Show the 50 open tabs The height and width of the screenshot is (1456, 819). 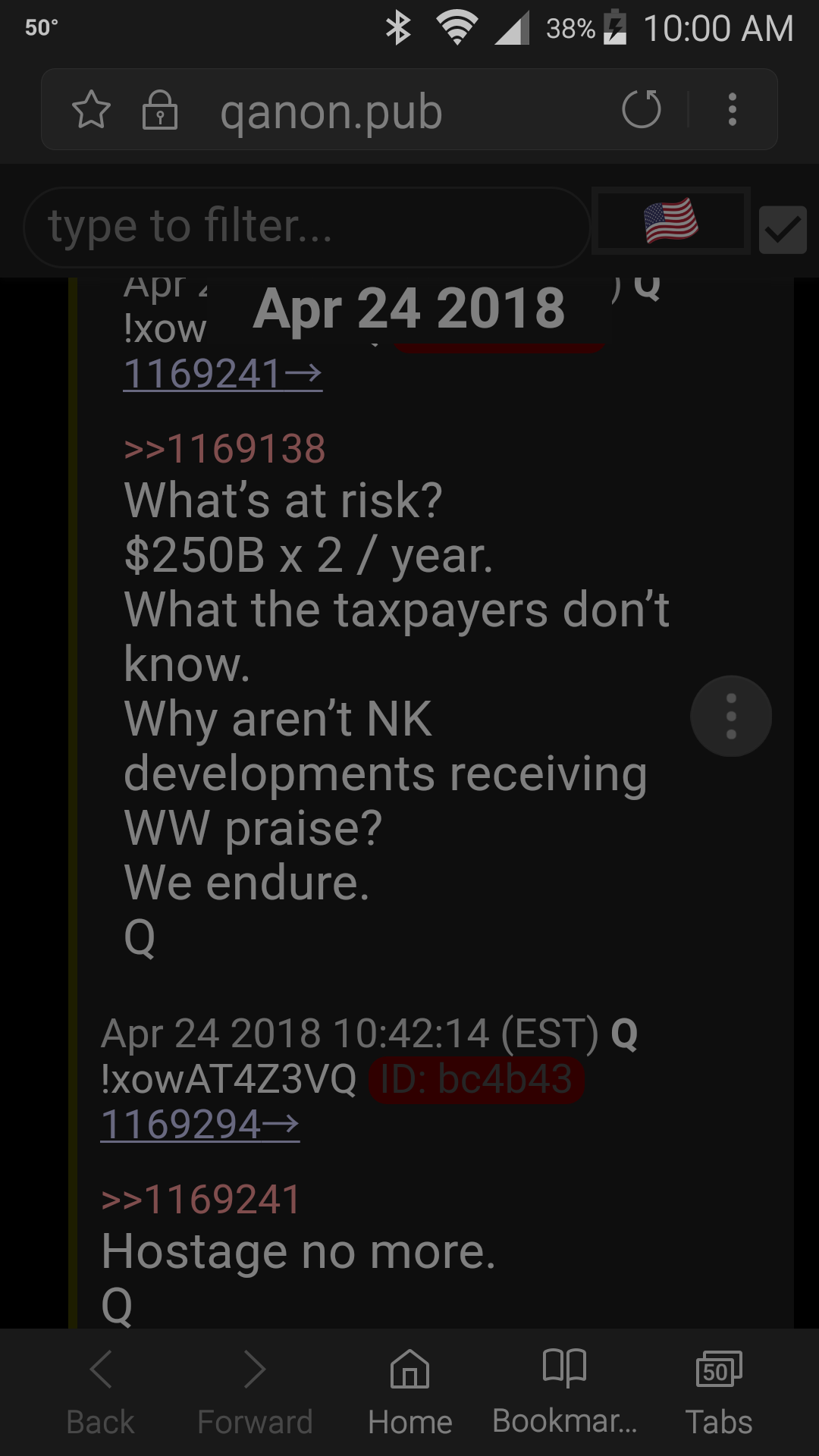(x=719, y=1392)
